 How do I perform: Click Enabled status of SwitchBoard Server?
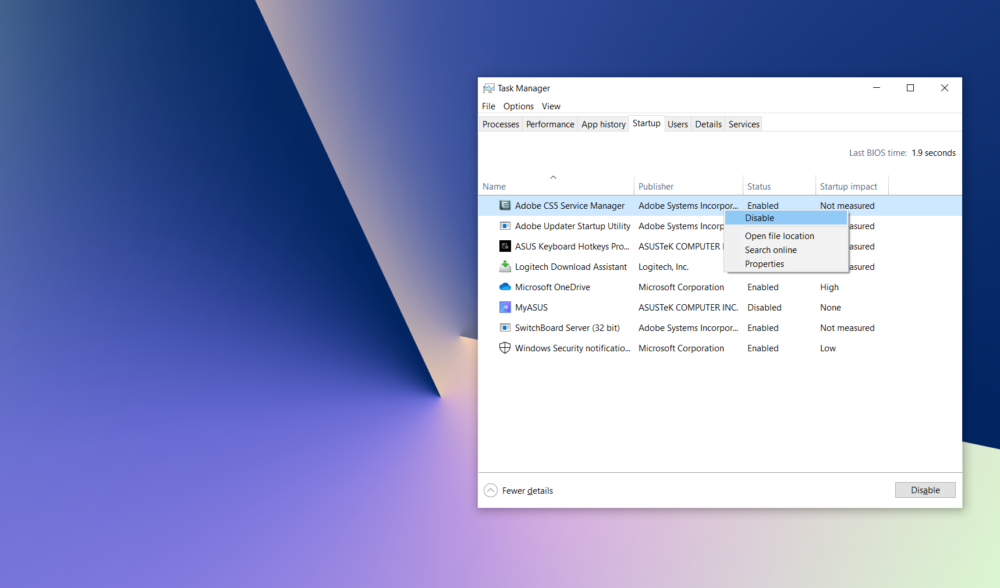click(763, 328)
